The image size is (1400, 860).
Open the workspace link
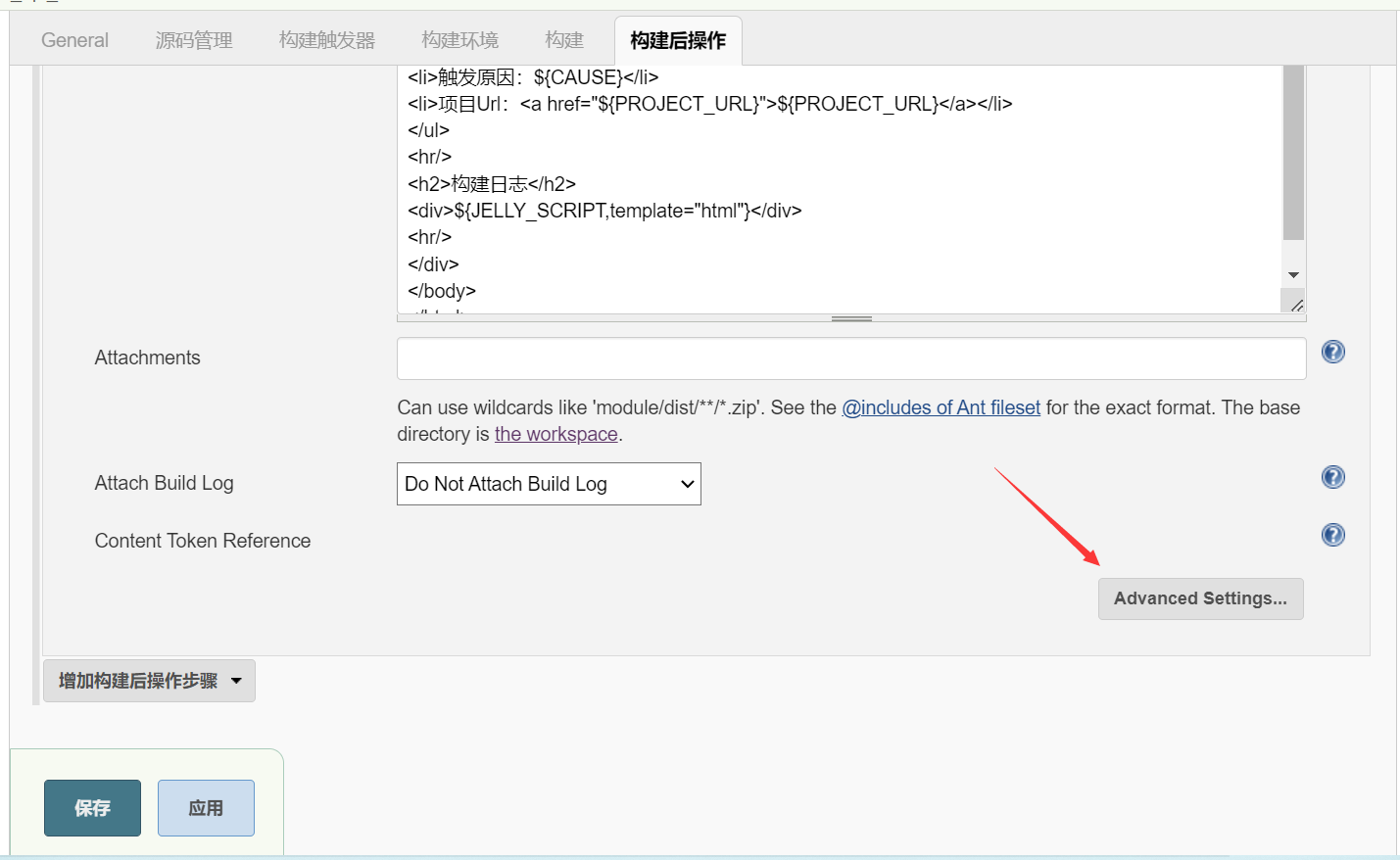pyautogui.click(x=555, y=434)
